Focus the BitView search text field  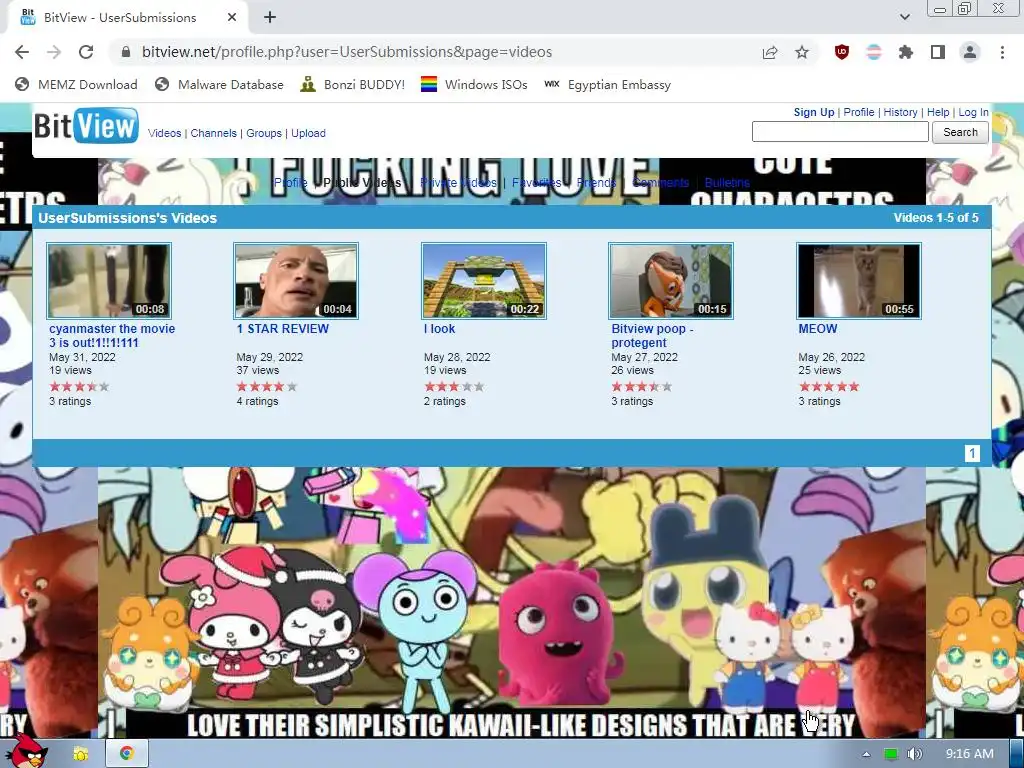(840, 132)
